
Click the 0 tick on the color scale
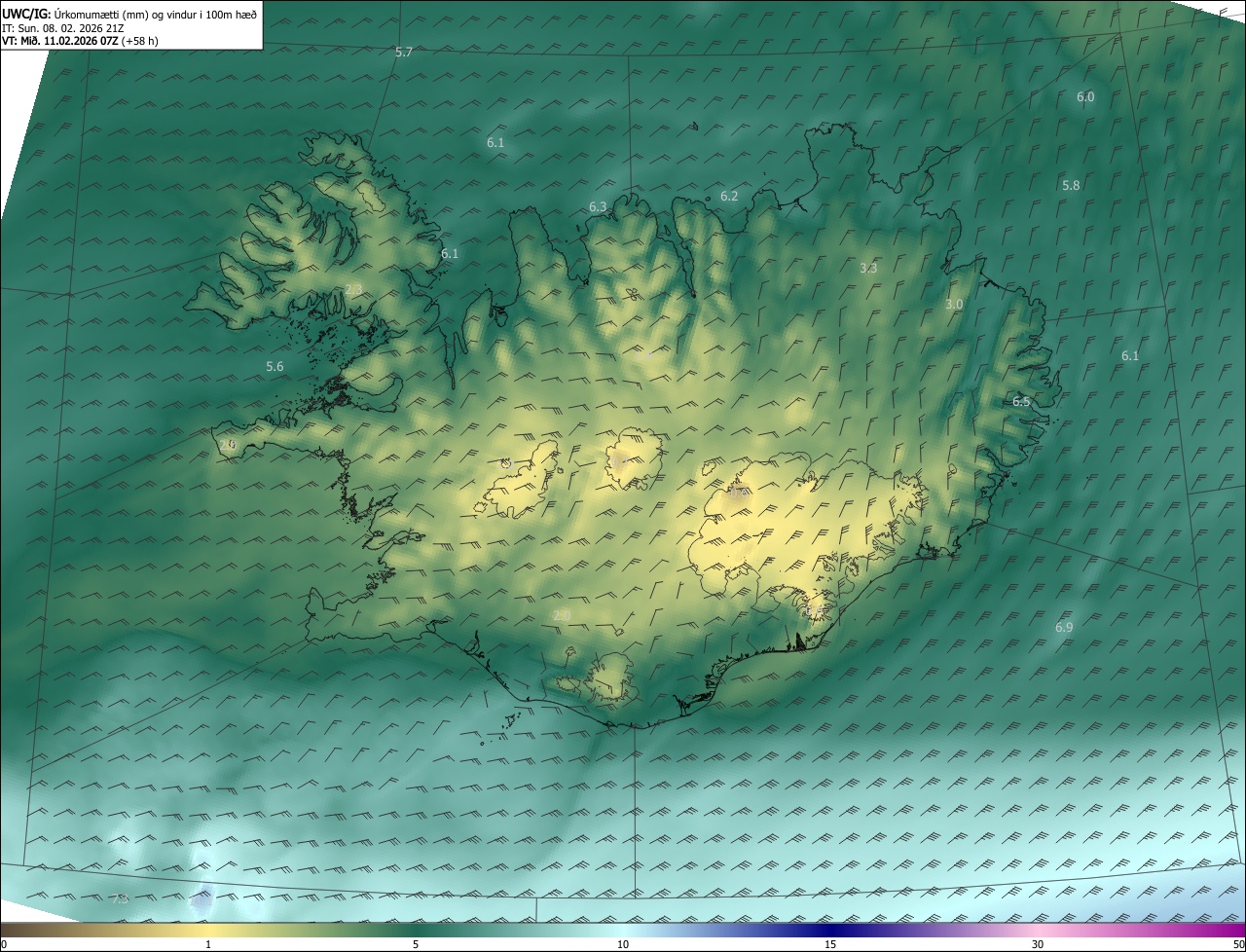pos(4,944)
